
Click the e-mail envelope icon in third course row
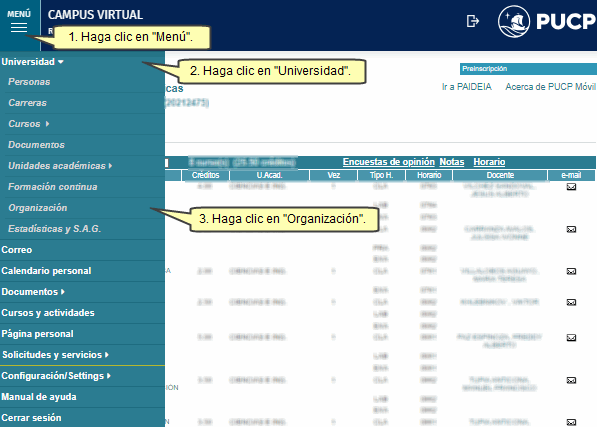(x=571, y=271)
